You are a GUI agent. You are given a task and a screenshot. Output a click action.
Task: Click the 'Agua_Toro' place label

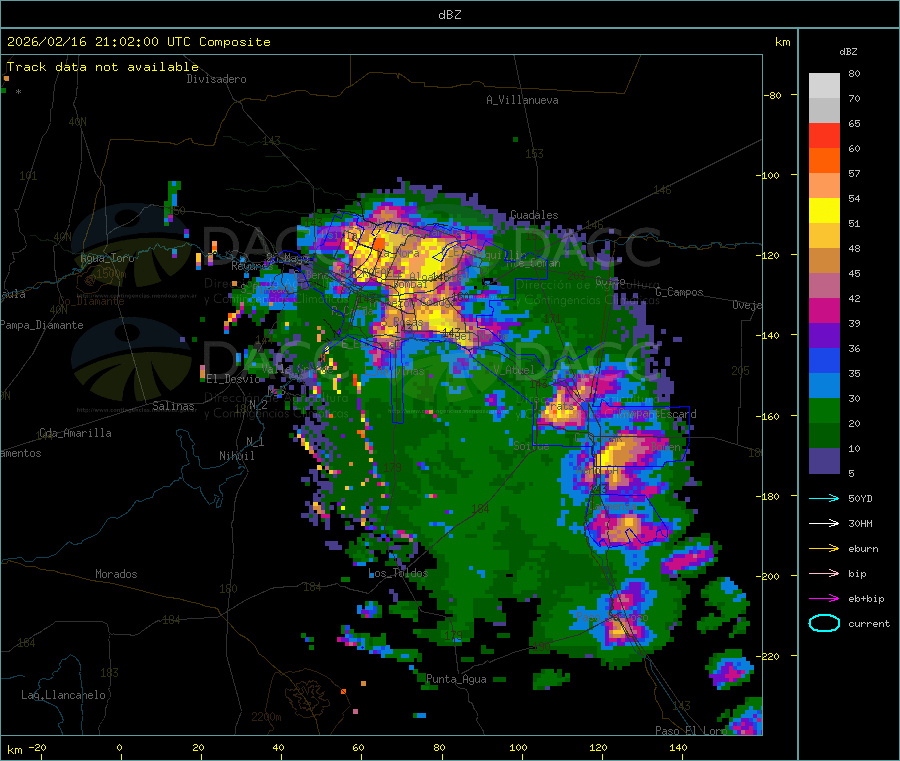coord(107,258)
